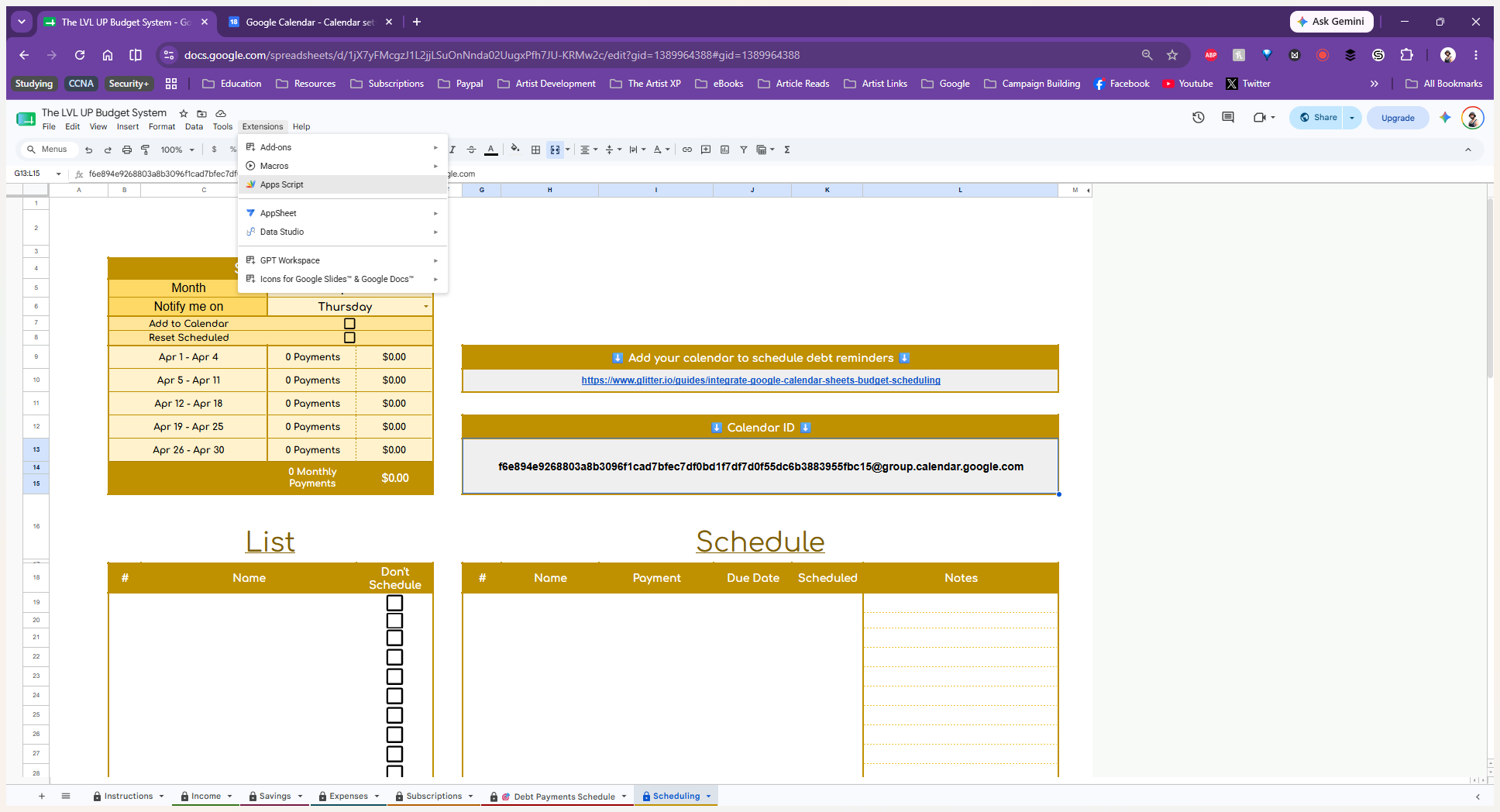Open the zoom level 100% dropdown
1500x812 pixels.
click(177, 150)
